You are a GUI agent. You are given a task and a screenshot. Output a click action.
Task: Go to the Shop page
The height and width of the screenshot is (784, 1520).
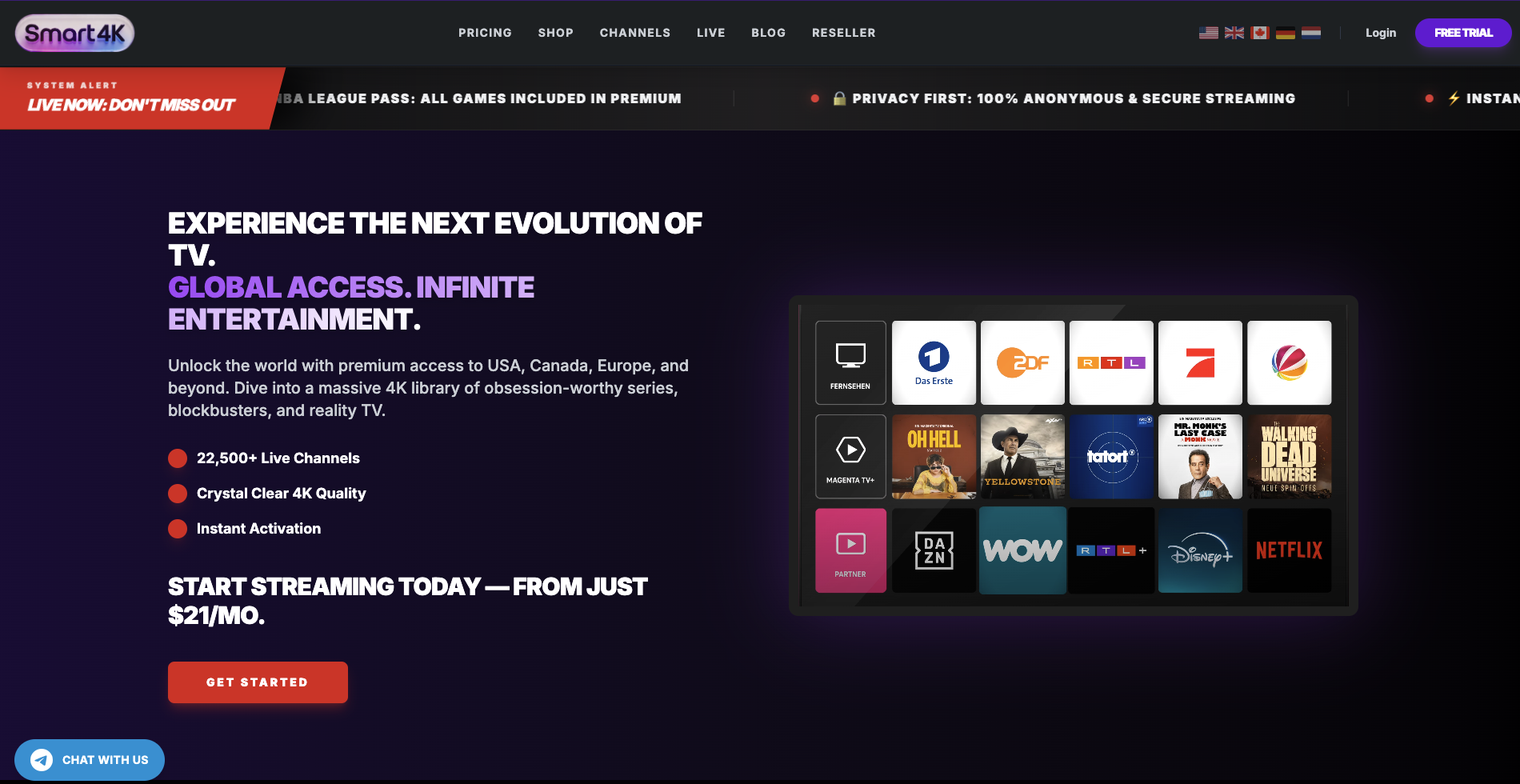(x=555, y=33)
